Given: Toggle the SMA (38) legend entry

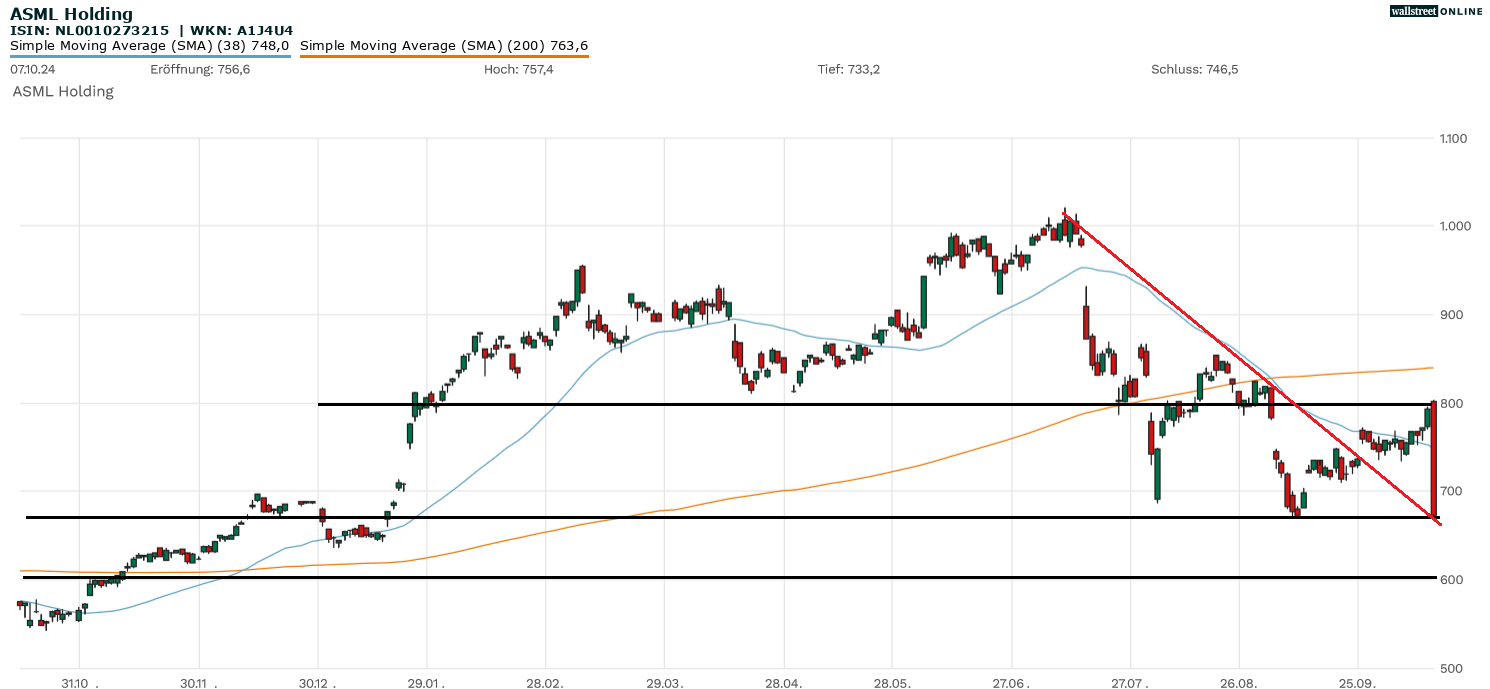Looking at the screenshot, I should tap(150, 45).
